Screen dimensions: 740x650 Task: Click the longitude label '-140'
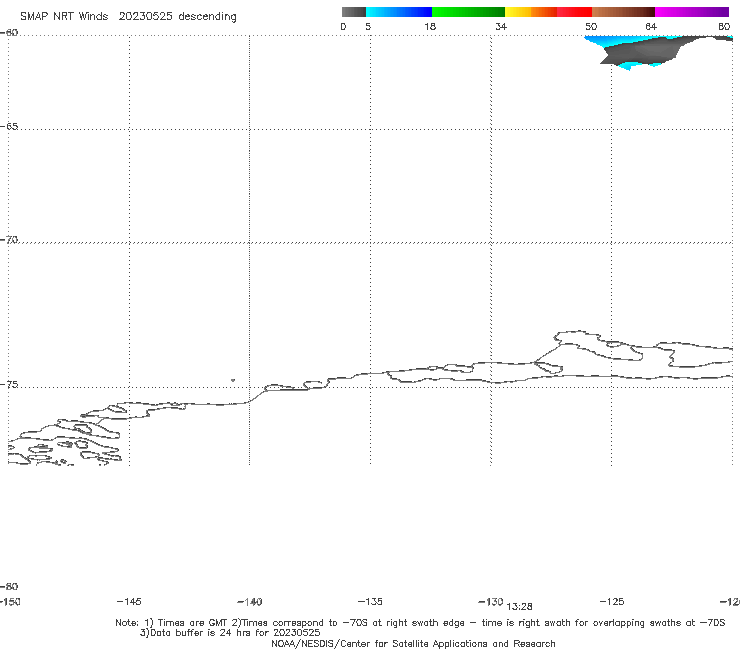[250, 602]
